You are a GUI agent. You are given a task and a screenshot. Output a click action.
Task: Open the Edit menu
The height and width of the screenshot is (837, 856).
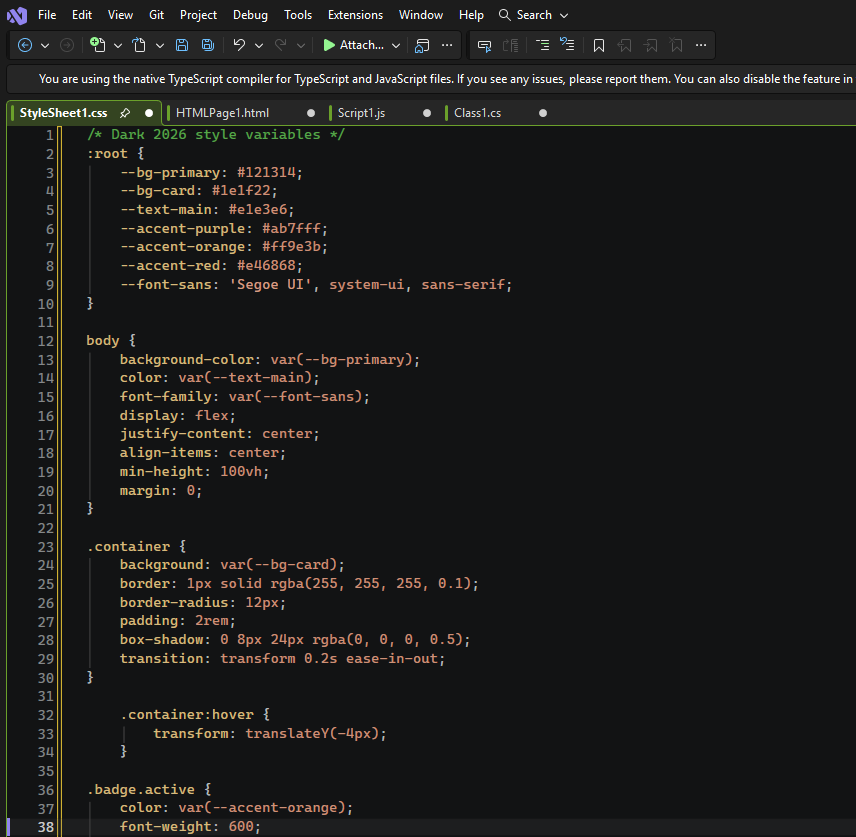[82, 15]
